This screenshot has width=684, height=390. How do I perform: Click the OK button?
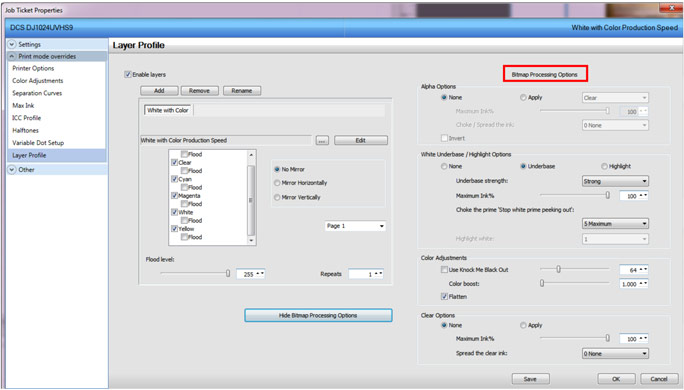click(616, 379)
